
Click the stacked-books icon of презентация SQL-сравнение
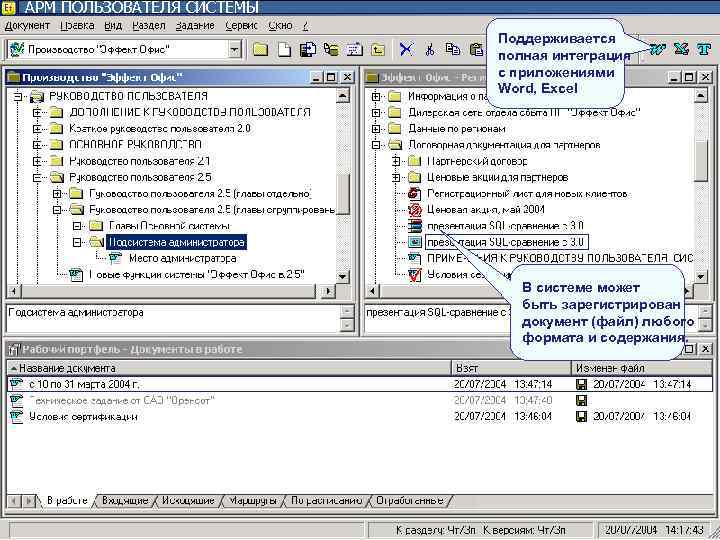415,226
